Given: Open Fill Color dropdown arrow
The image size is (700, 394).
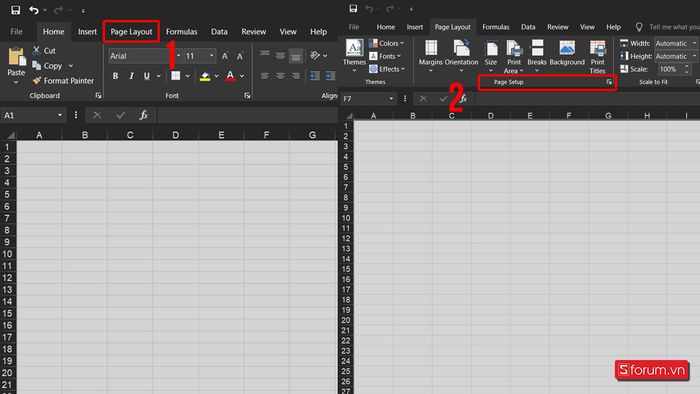Looking at the screenshot, I should 217,76.
